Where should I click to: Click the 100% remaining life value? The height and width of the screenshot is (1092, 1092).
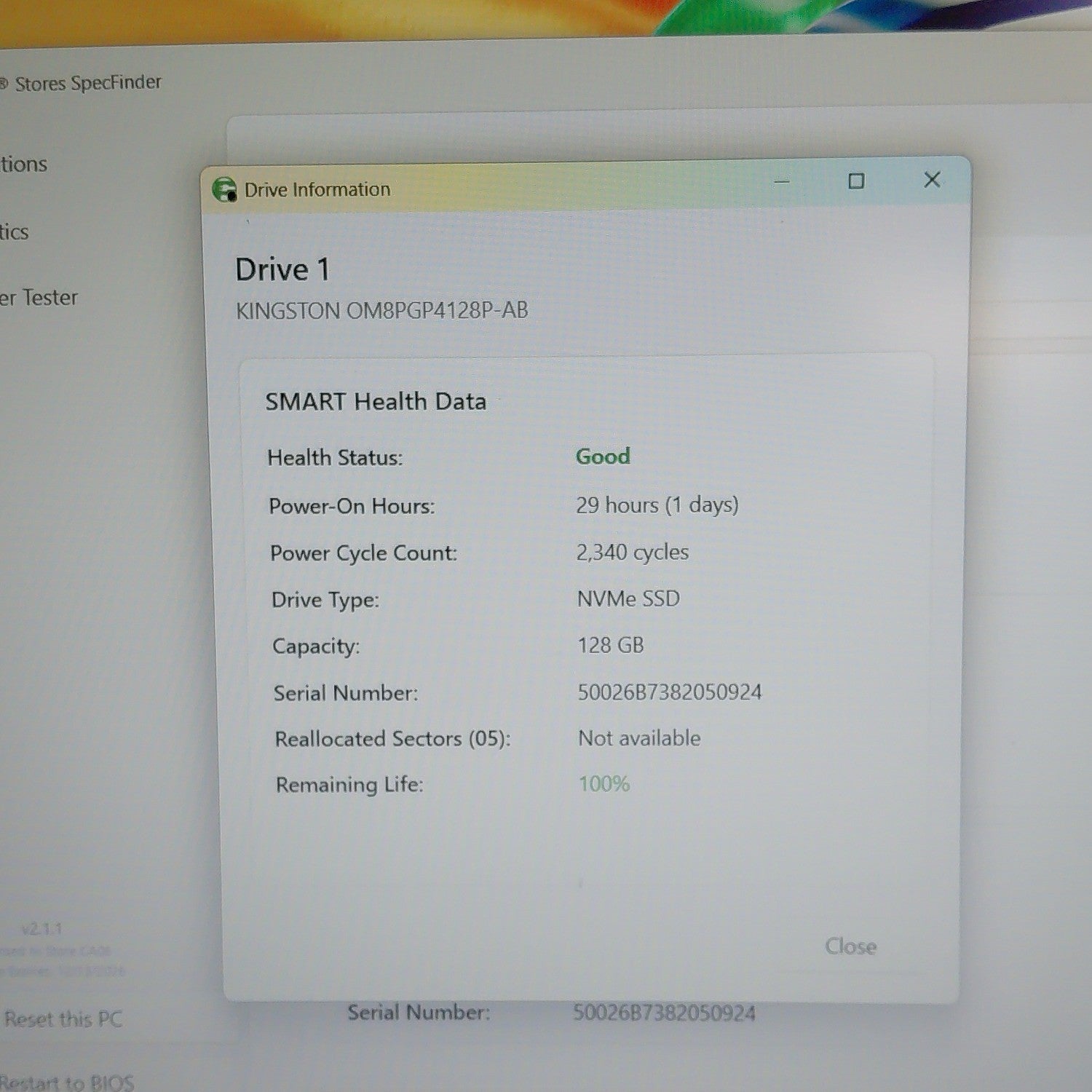pos(604,784)
